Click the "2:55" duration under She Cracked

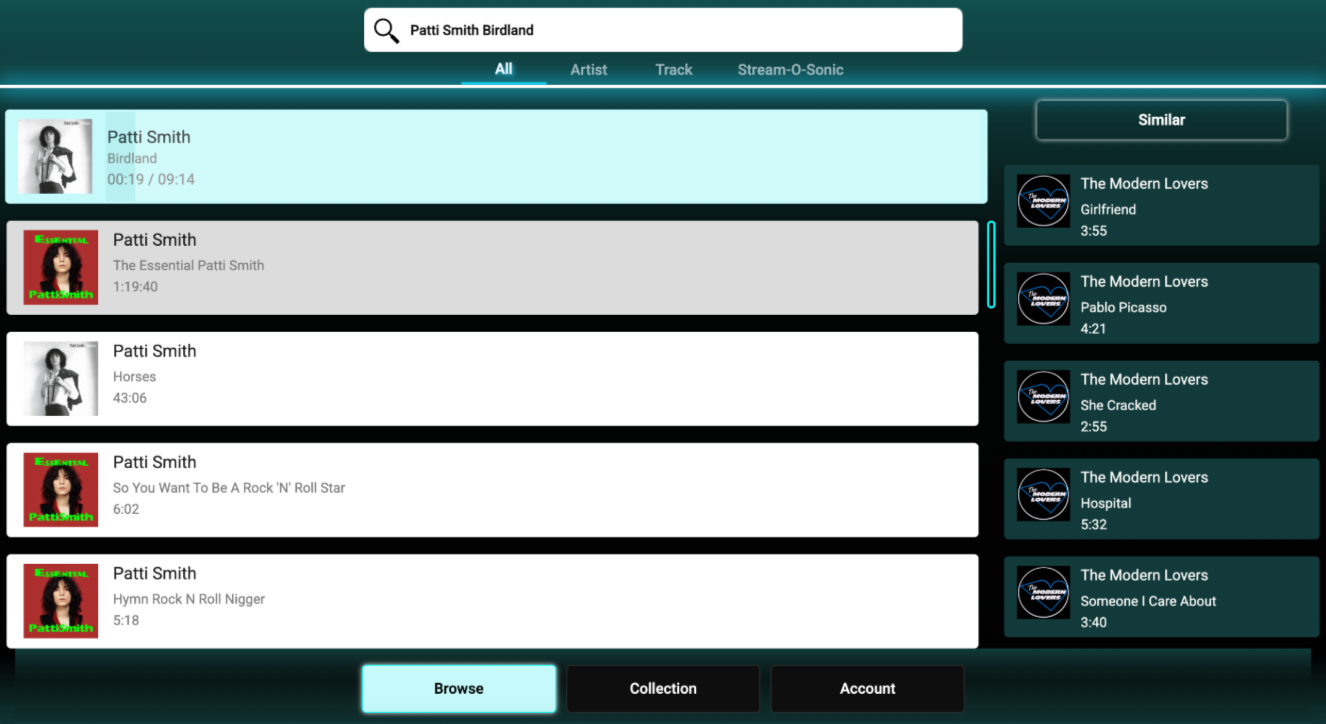(1094, 427)
